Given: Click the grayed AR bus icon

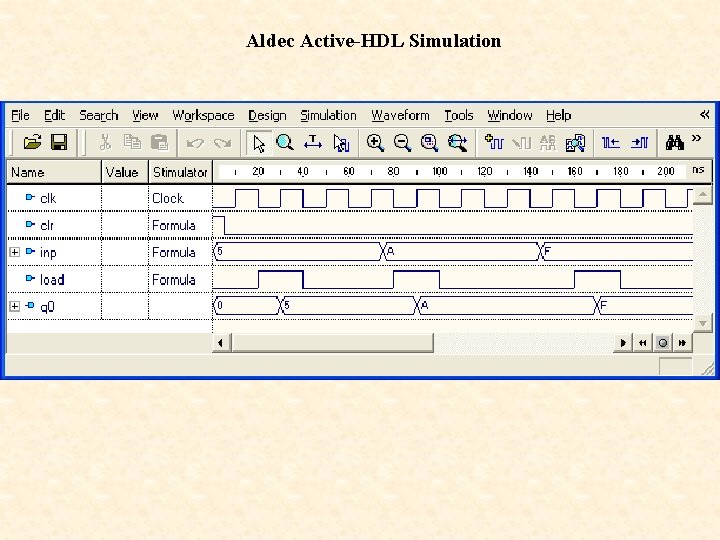Looking at the screenshot, I should click(548, 143).
